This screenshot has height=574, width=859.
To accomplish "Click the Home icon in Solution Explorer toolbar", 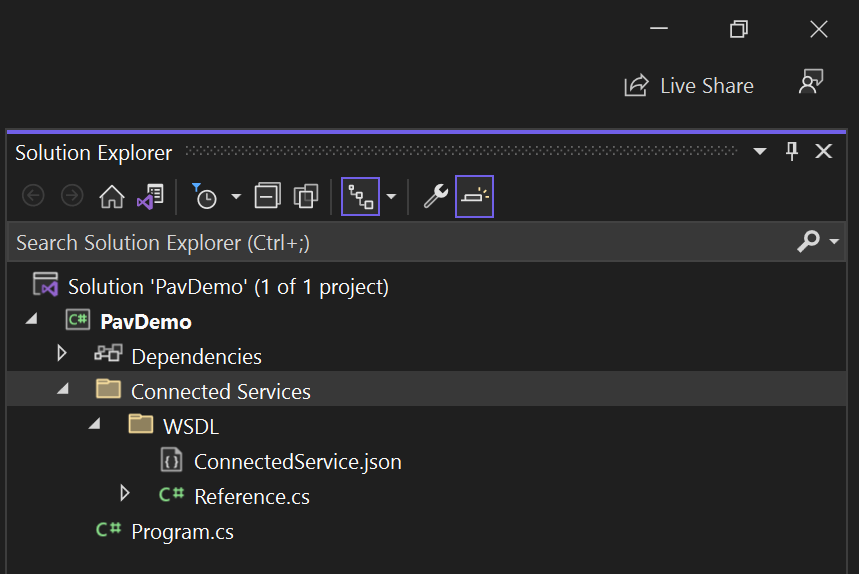I will (112, 197).
